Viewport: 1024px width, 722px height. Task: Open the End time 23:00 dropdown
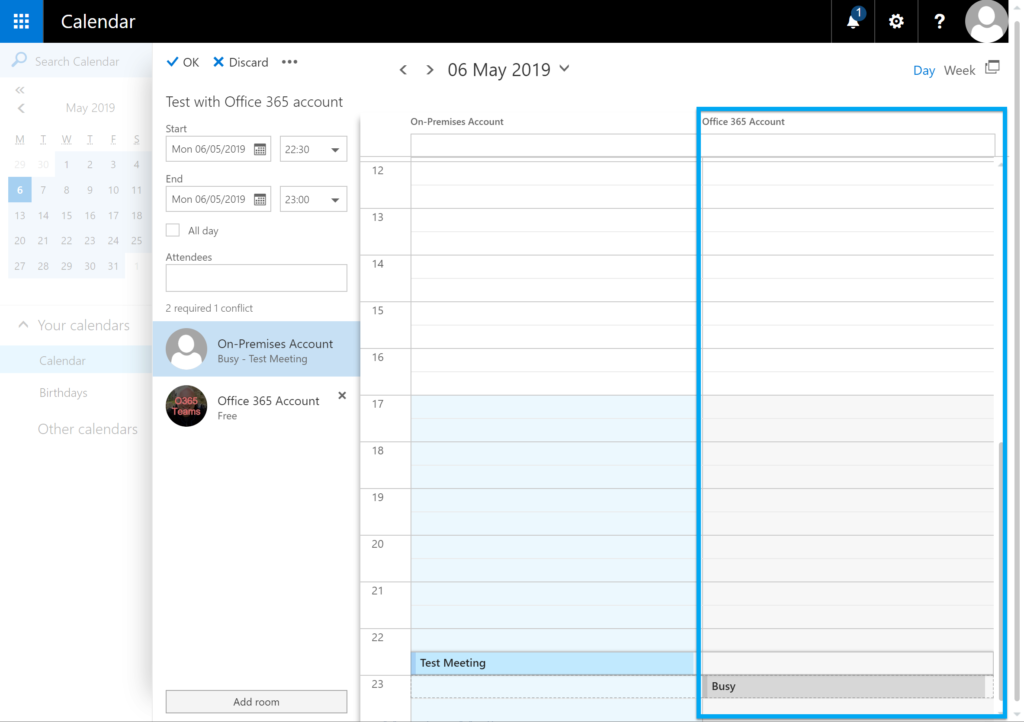[x=313, y=200]
